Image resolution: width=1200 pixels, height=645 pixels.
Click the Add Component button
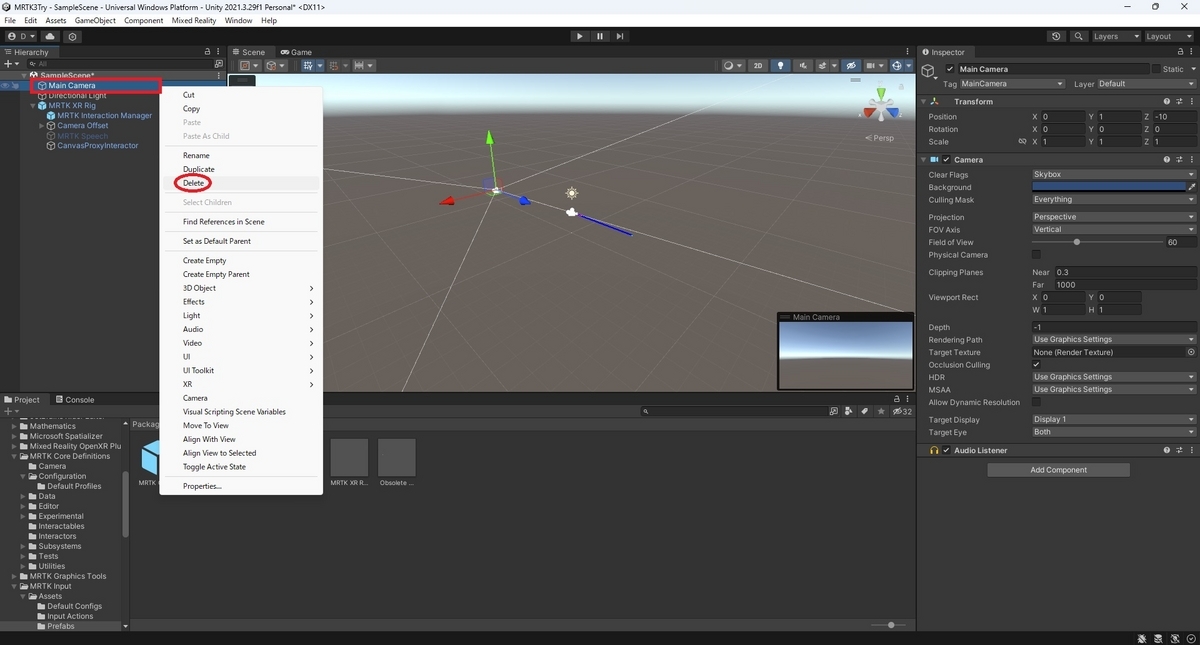pyautogui.click(x=1058, y=470)
